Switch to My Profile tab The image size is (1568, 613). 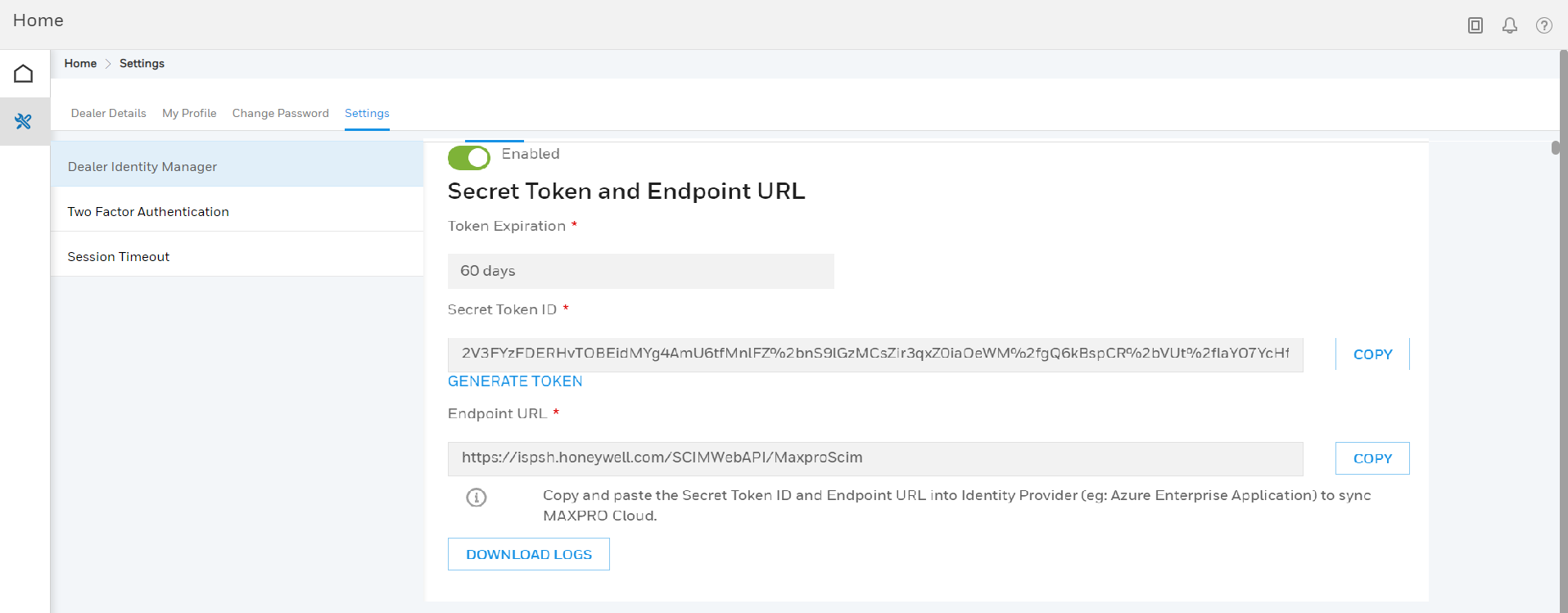coord(189,113)
